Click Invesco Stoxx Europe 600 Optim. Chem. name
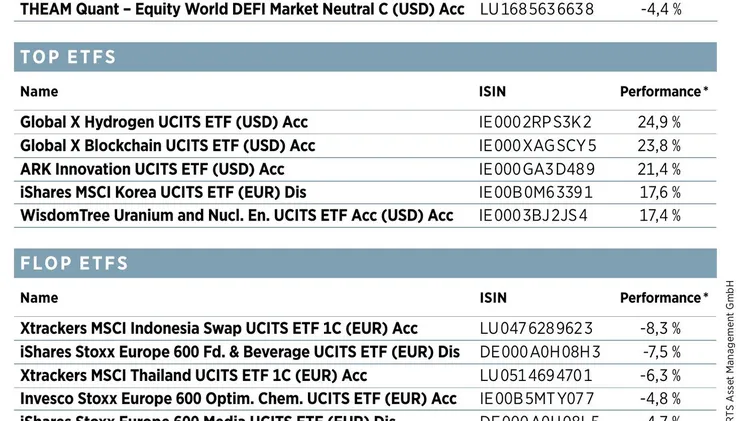Screen dimensions: 750x421 pyautogui.click(x=238, y=399)
